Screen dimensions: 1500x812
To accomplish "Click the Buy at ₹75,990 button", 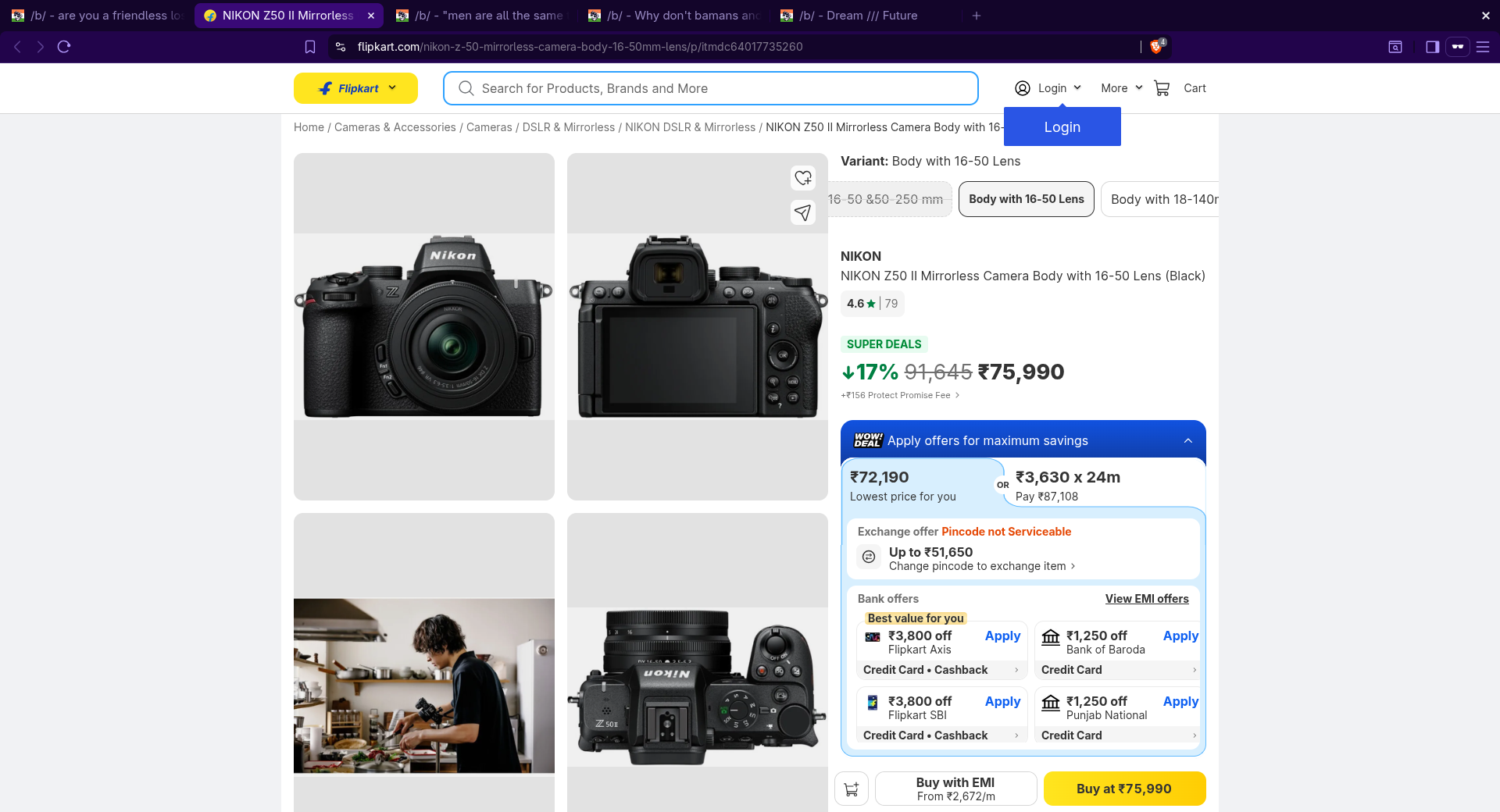I will [1124, 789].
